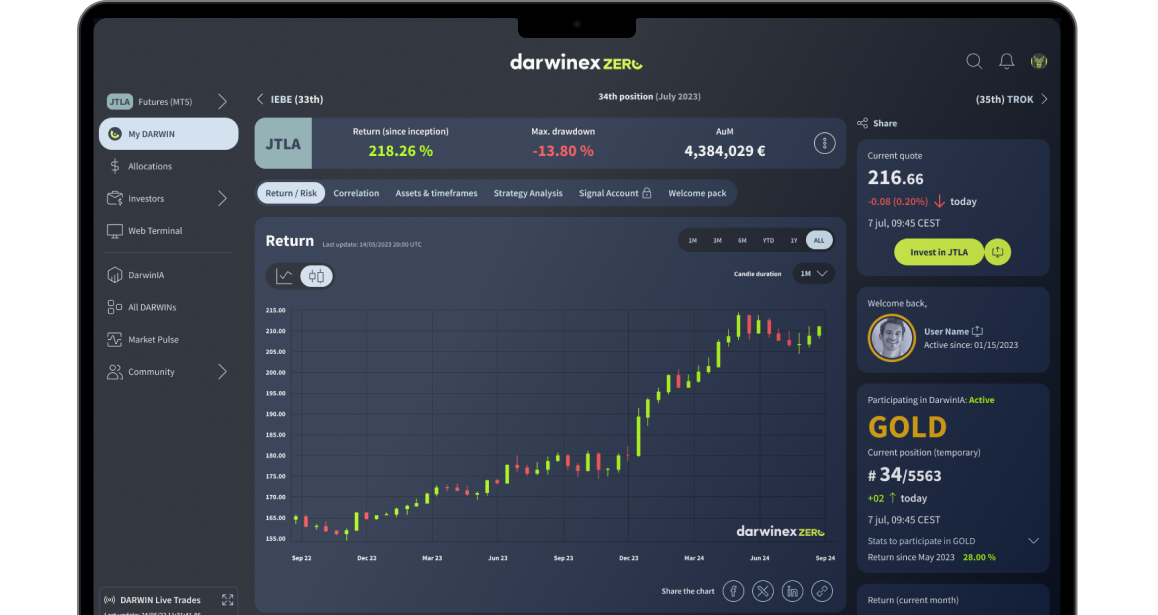Click the Allocations dollar icon
The height and width of the screenshot is (615, 1158).
click(114, 166)
